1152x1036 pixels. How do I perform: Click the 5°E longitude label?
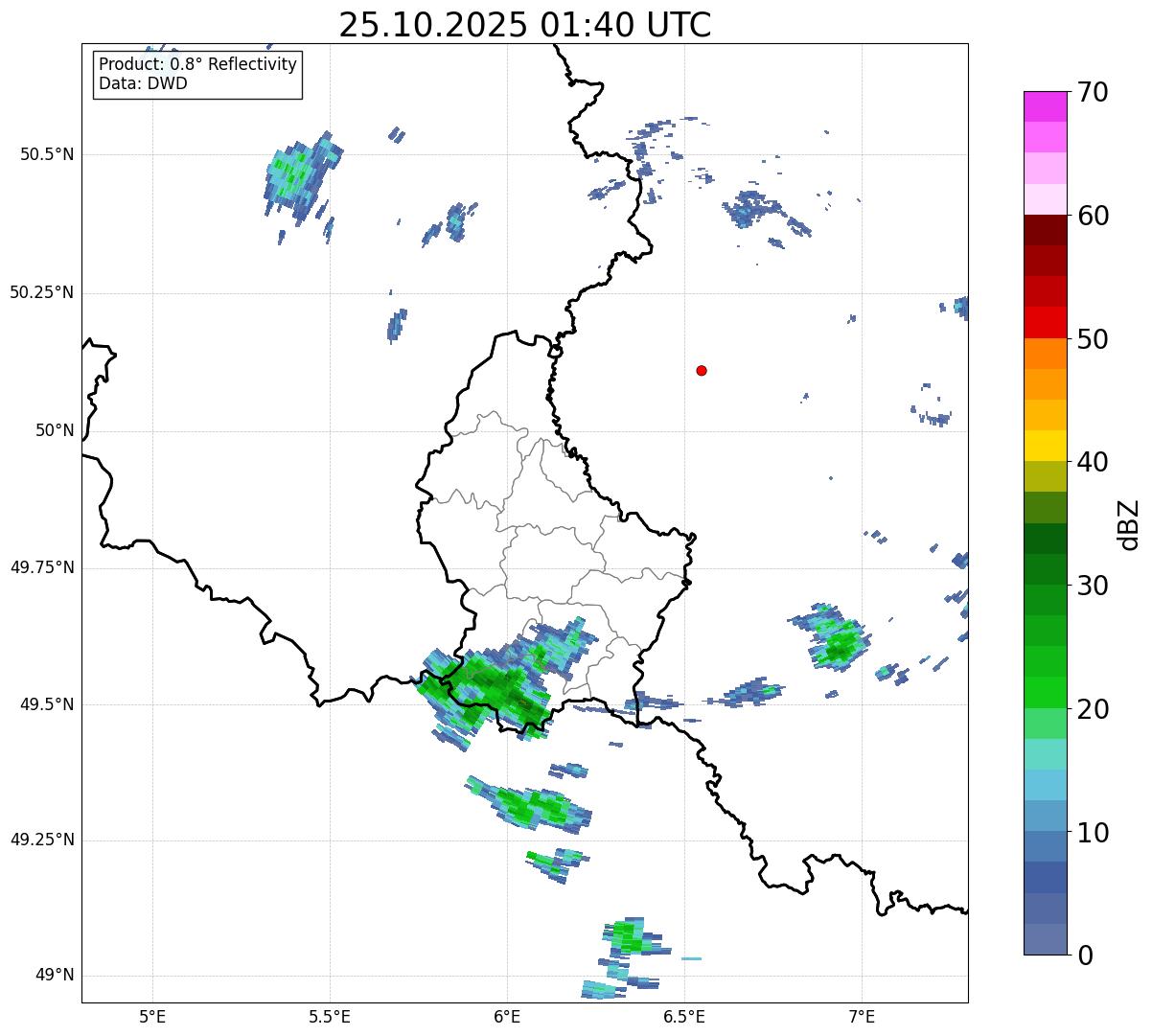(x=152, y=1016)
